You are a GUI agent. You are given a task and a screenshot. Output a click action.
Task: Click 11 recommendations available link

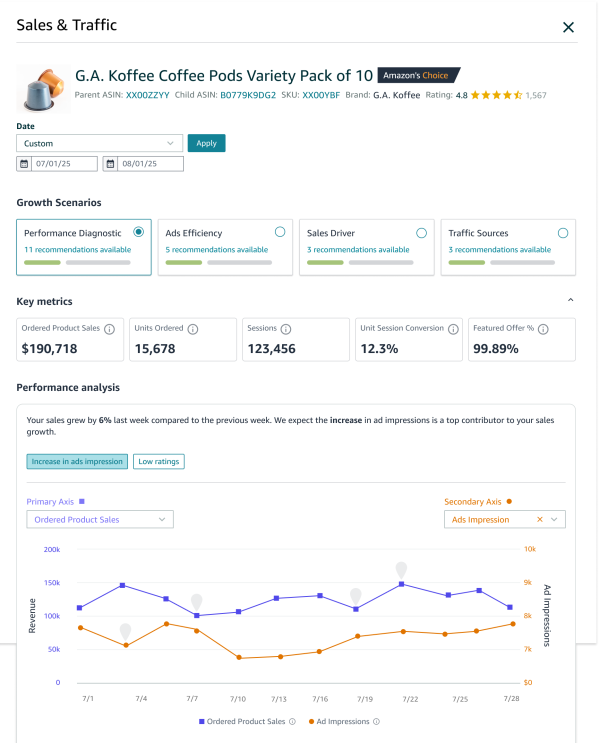[x=78, y=249]
